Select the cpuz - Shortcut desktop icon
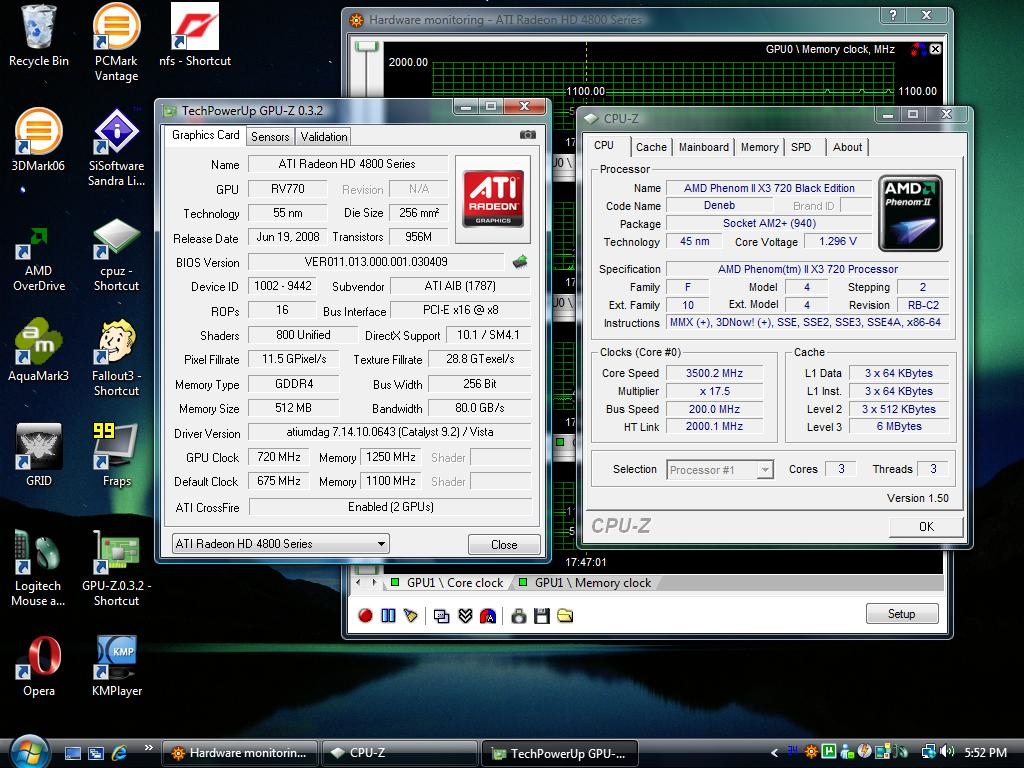Image resolution: width=1024 pixels, height=768 pixels. 116,256
